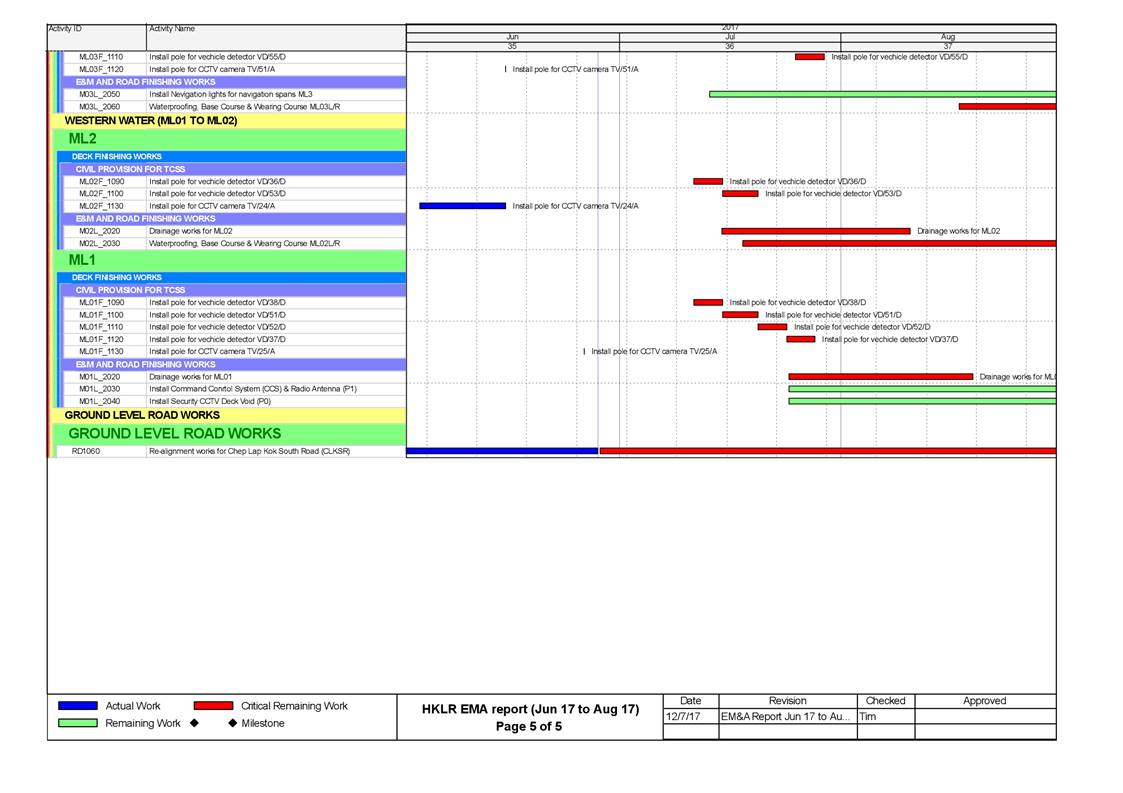Click the Jun month header in the timeline
The image size is (1123, 793).
[x=513, y=37]
